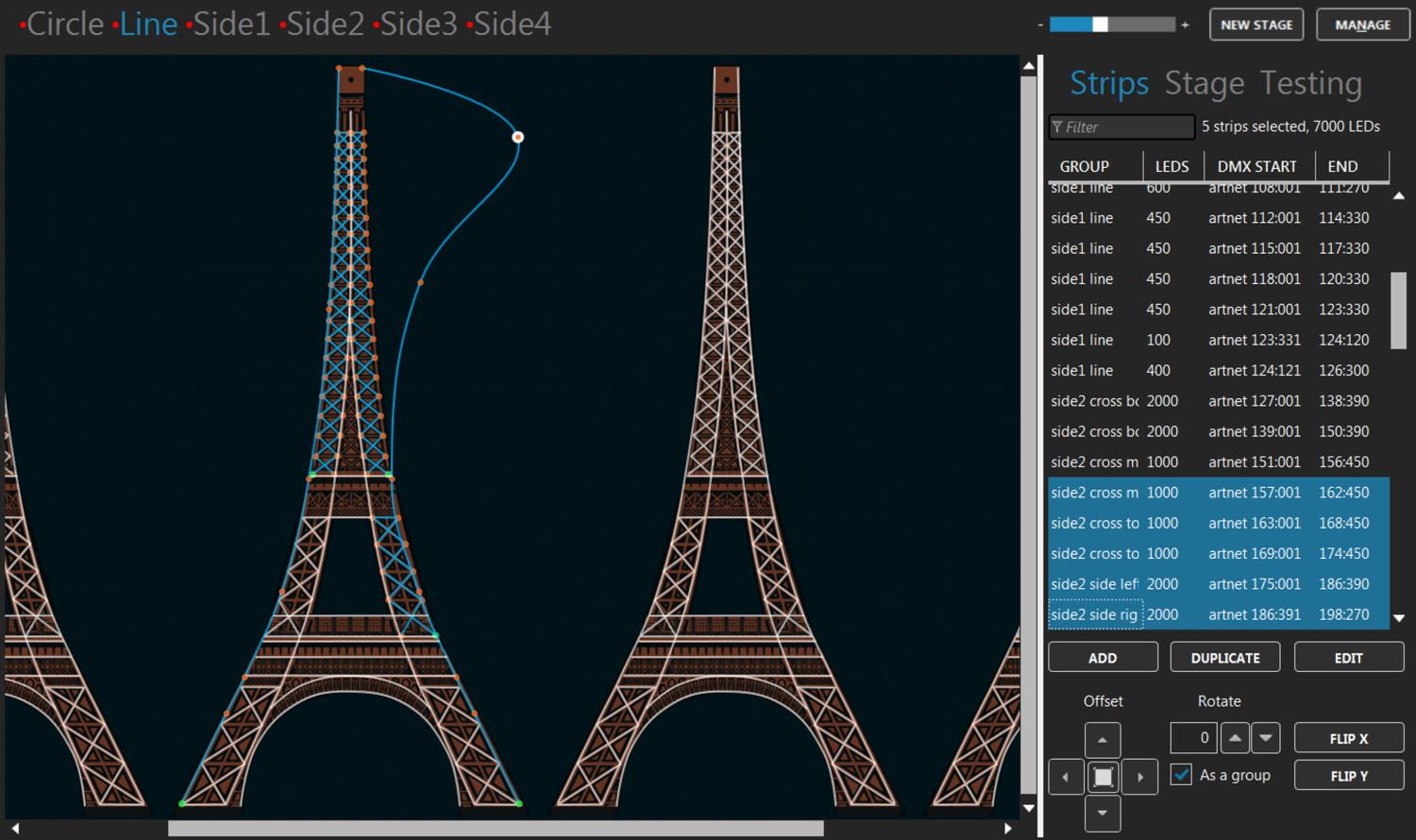Click the green endpoint at the tower's bottom right
The image size is (1416, 840).
point(519,804)
